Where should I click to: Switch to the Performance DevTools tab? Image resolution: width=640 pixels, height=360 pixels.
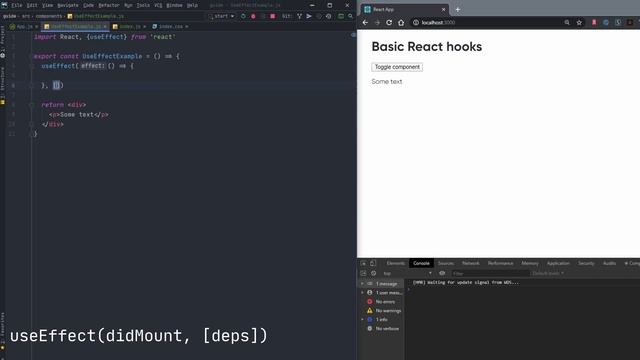click(500, 263)
